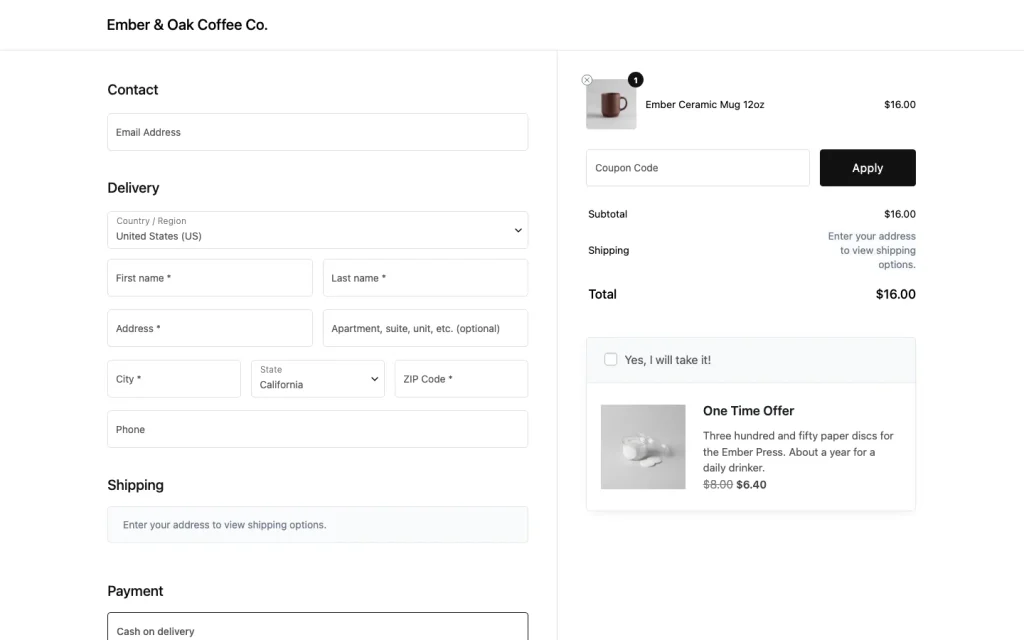This screenshot has width=1024, height=640.
Task: Click 'Enter your address to view shipping options' box
Action: click(x=317, y=524)
